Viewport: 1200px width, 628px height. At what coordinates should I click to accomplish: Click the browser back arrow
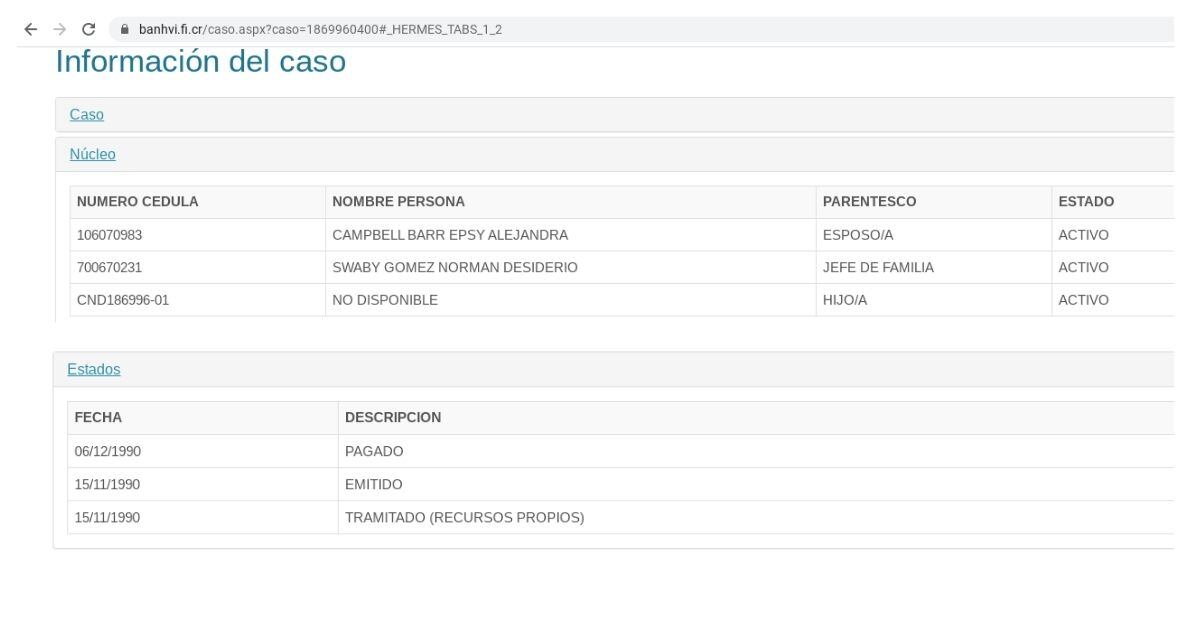pyautogui.click(x=30, y=29)
